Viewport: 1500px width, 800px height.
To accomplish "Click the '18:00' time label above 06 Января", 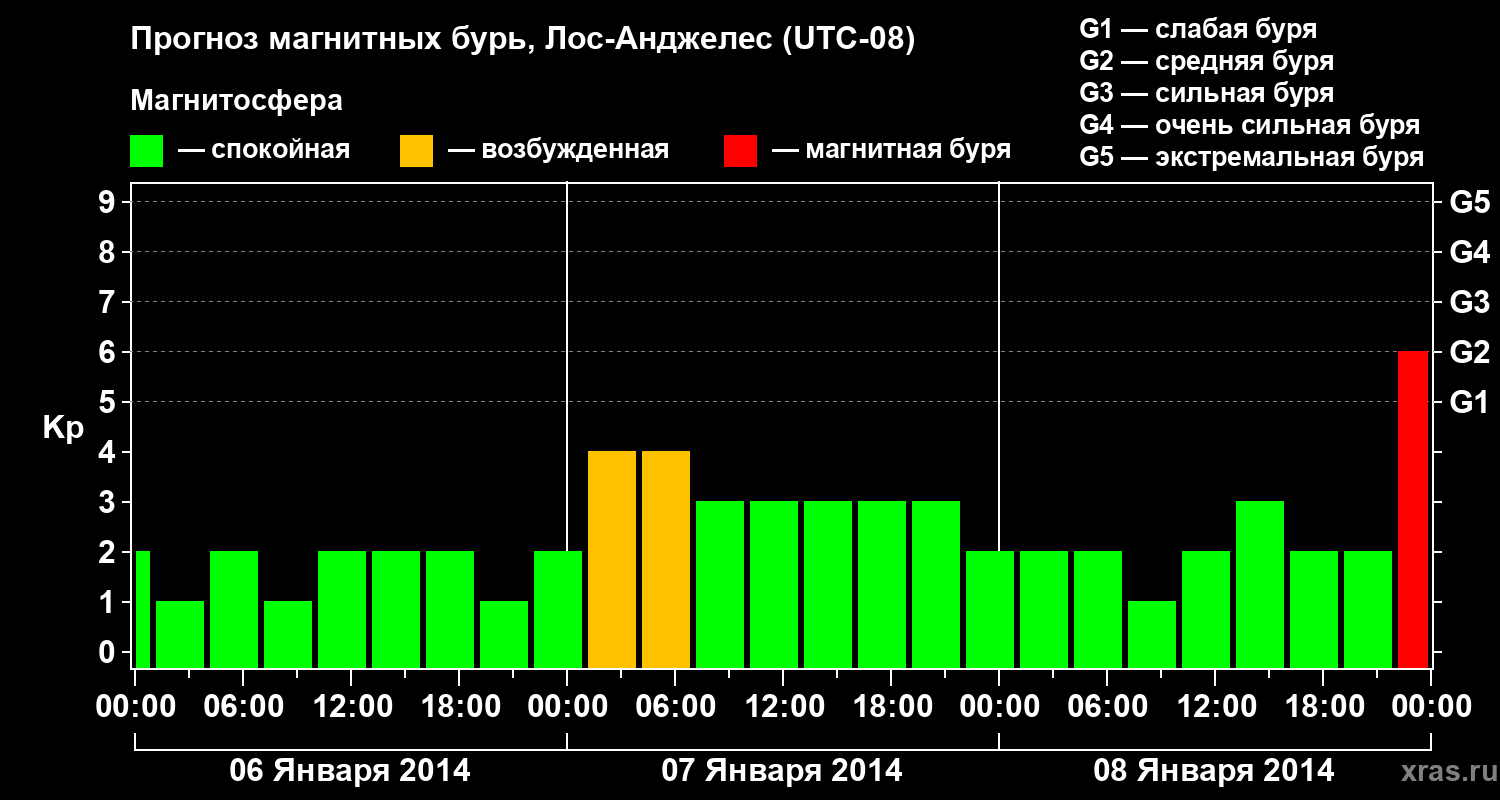I will pos(459,707).
